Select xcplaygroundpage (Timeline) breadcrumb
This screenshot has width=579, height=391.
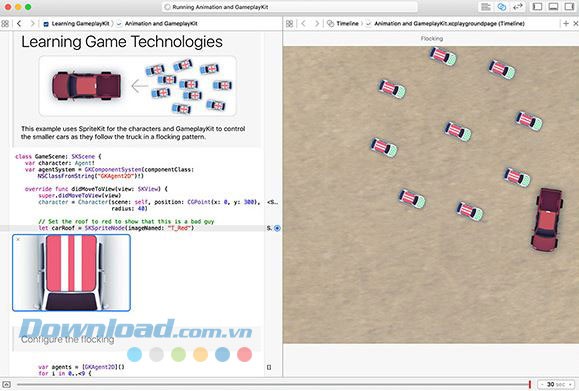point(449,24)
